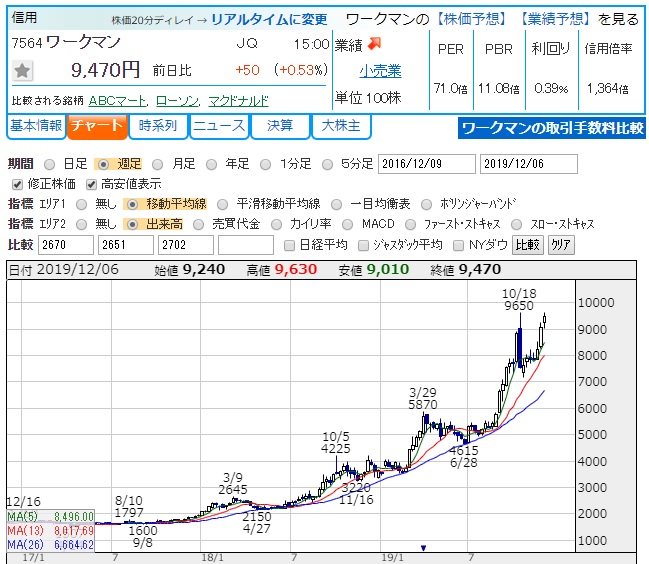Image resolution: width=649 pixels, height=564 pixels.
Task: Click the comparison code field containing 2651
Action: coord(126,245)
